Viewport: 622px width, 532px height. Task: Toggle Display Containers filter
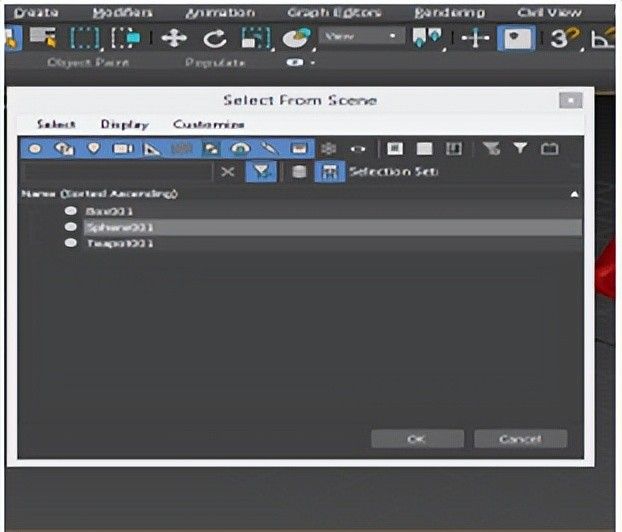click(299, 149)
